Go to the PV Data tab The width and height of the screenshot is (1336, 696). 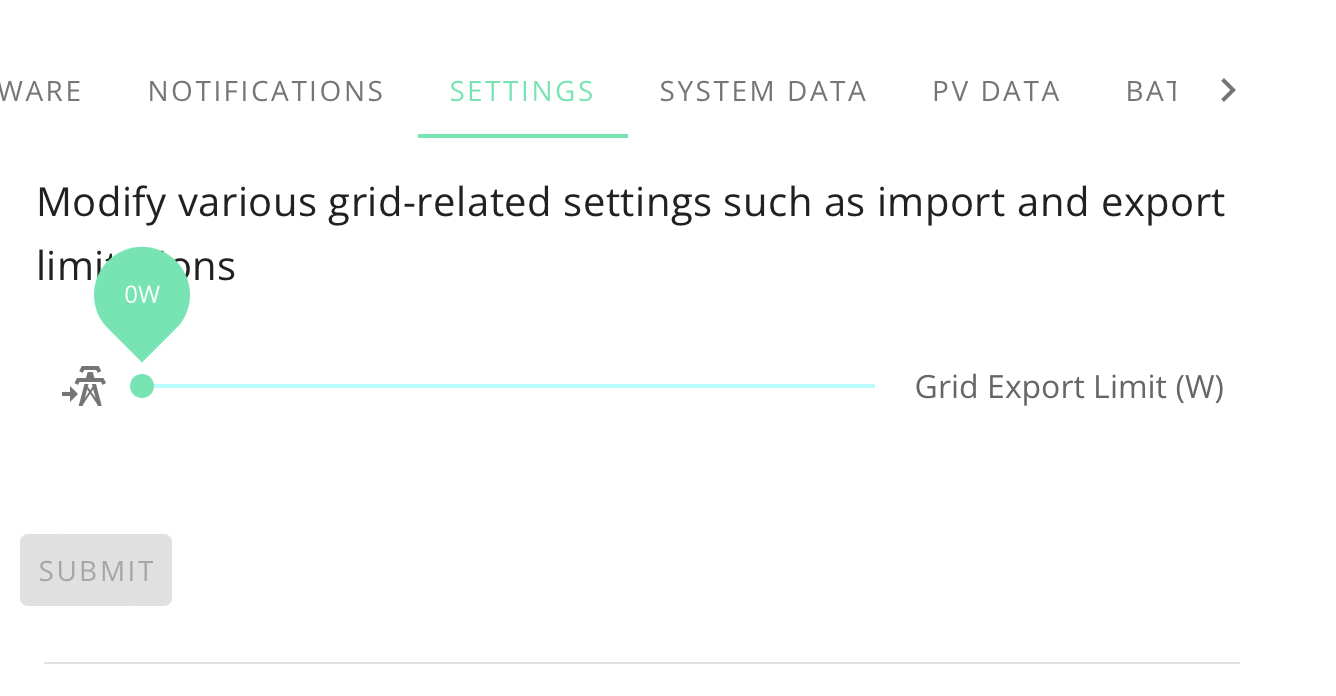pyautogui.click(x=996, y=91)
